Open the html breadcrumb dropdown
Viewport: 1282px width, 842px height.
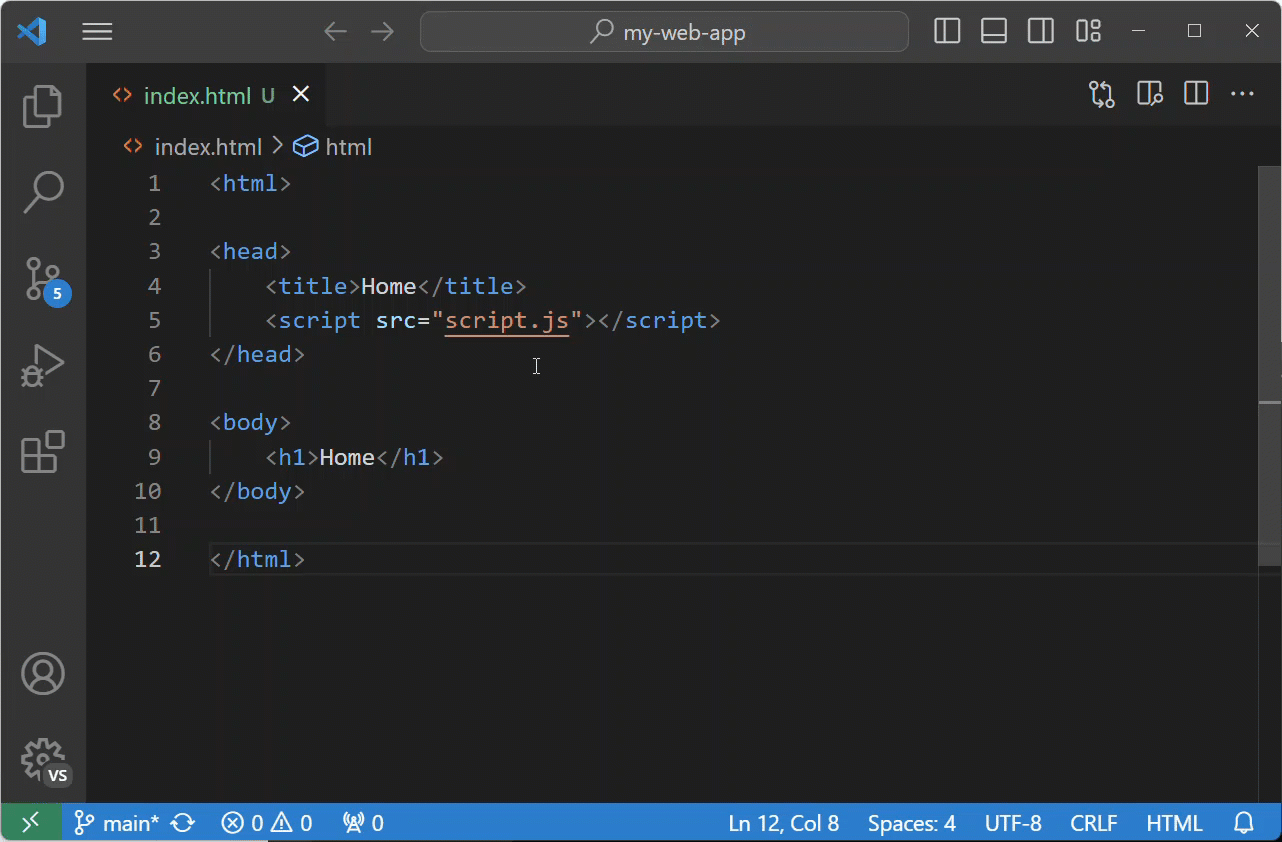tap(349, 146)
